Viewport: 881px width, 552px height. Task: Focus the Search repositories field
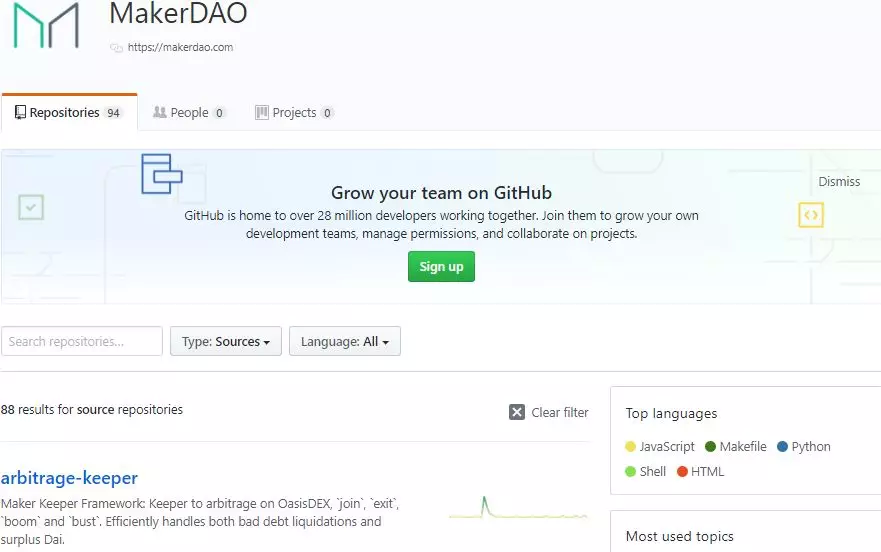82,341
